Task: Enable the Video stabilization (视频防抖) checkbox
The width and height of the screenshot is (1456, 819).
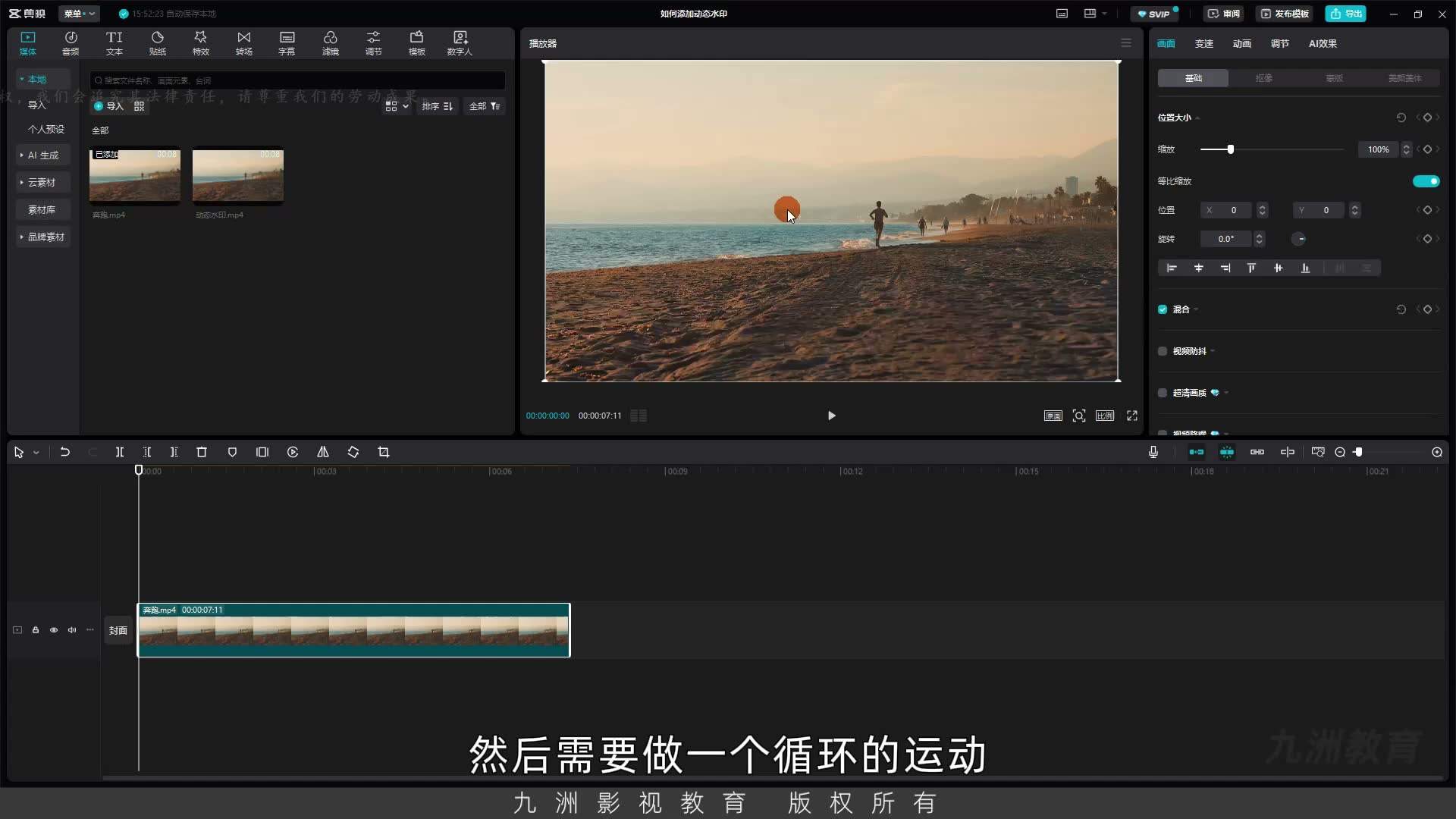Action: [x=1163, y=351]
